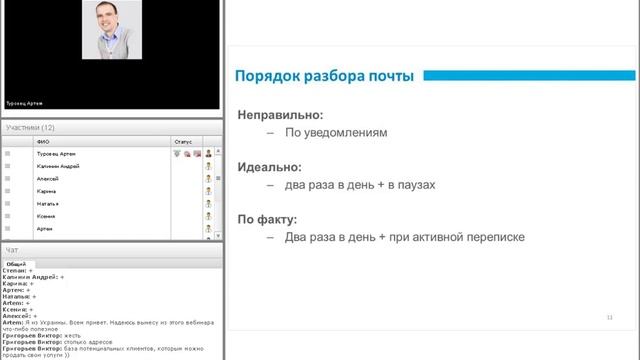Select participant name Туровец Артем in the list
This screenshot has width=640, height=360.
click(56, 154)
